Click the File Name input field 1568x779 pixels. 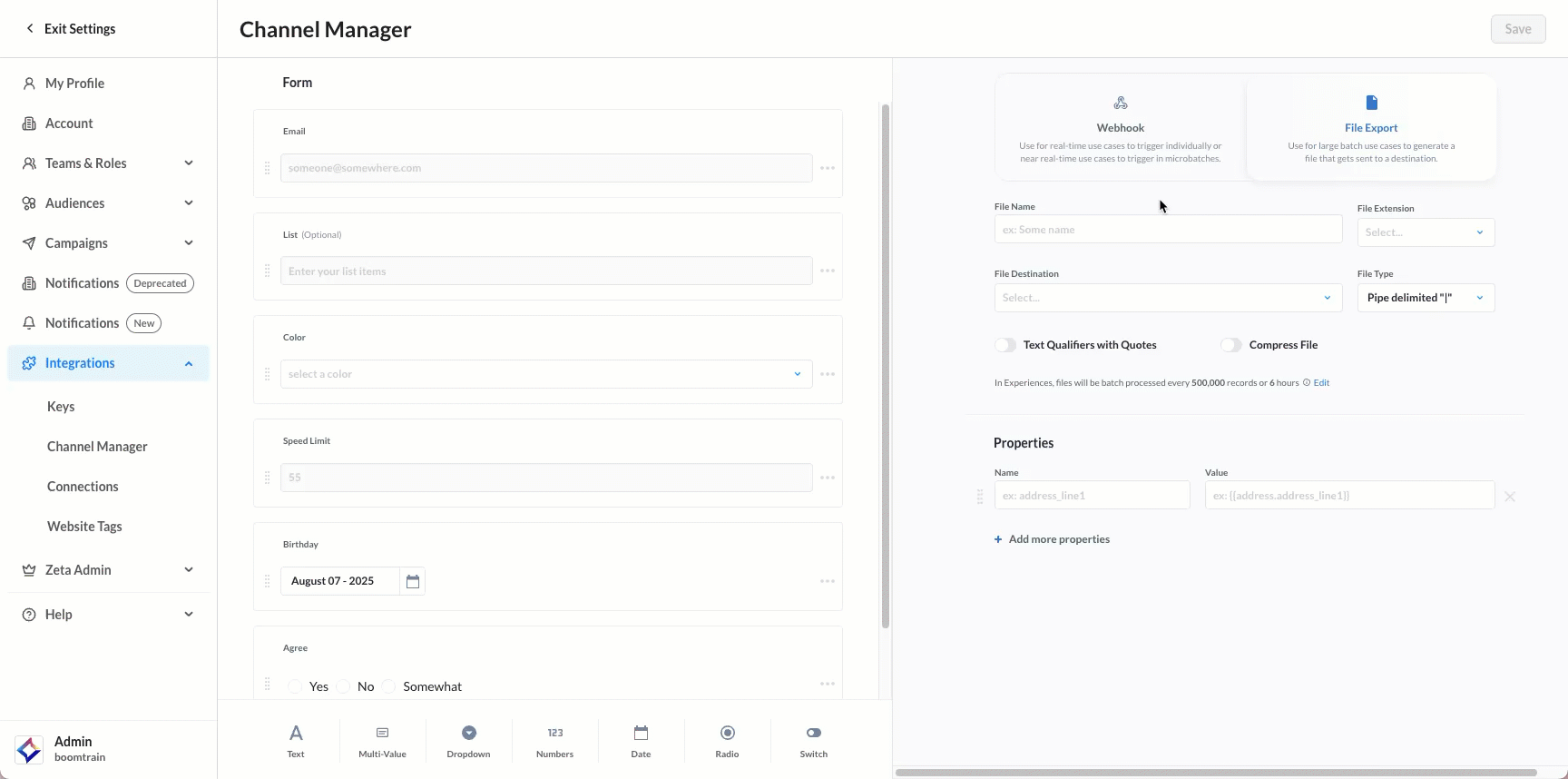pyautogui.click(x=1167, y=230)
